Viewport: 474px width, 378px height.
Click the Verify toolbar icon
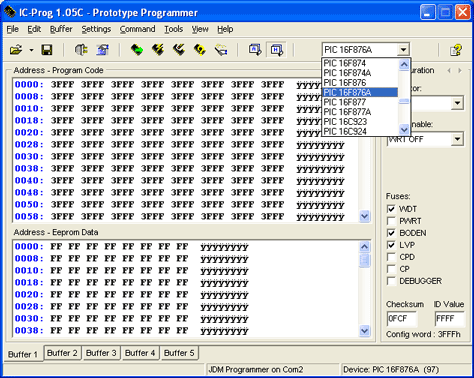coord(221,50)
